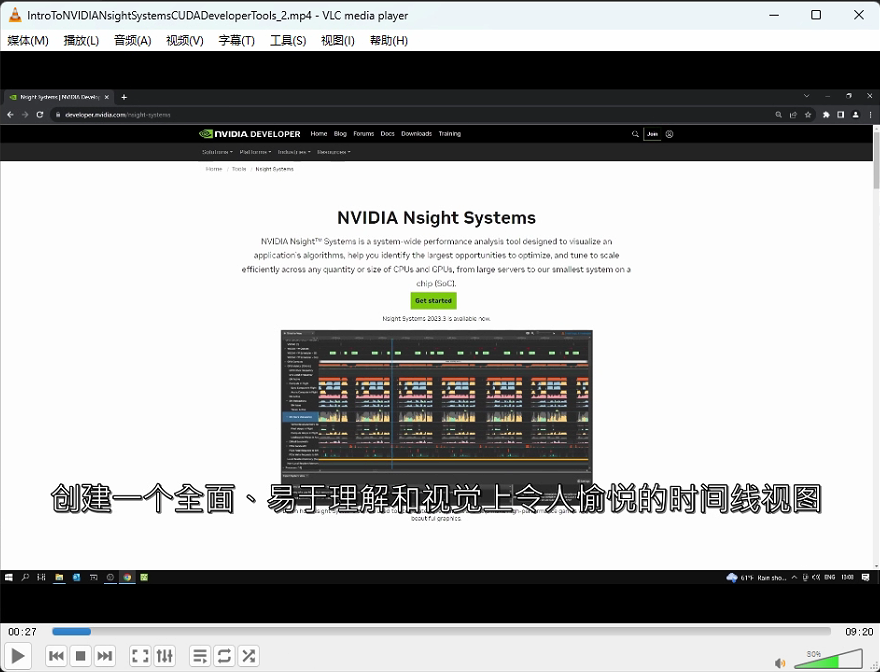
Task: Stop the video playback
Action: 81,656
